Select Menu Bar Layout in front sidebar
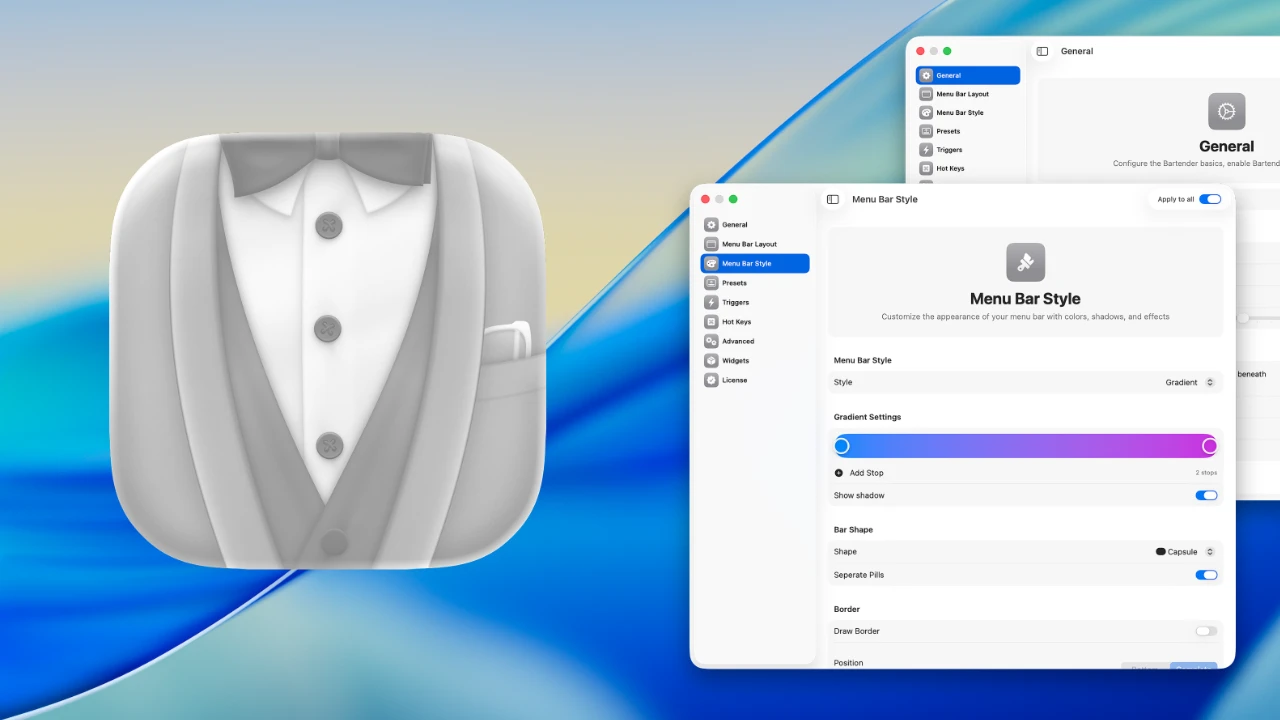Viewport: 1280px width, 720px height. 749,244
